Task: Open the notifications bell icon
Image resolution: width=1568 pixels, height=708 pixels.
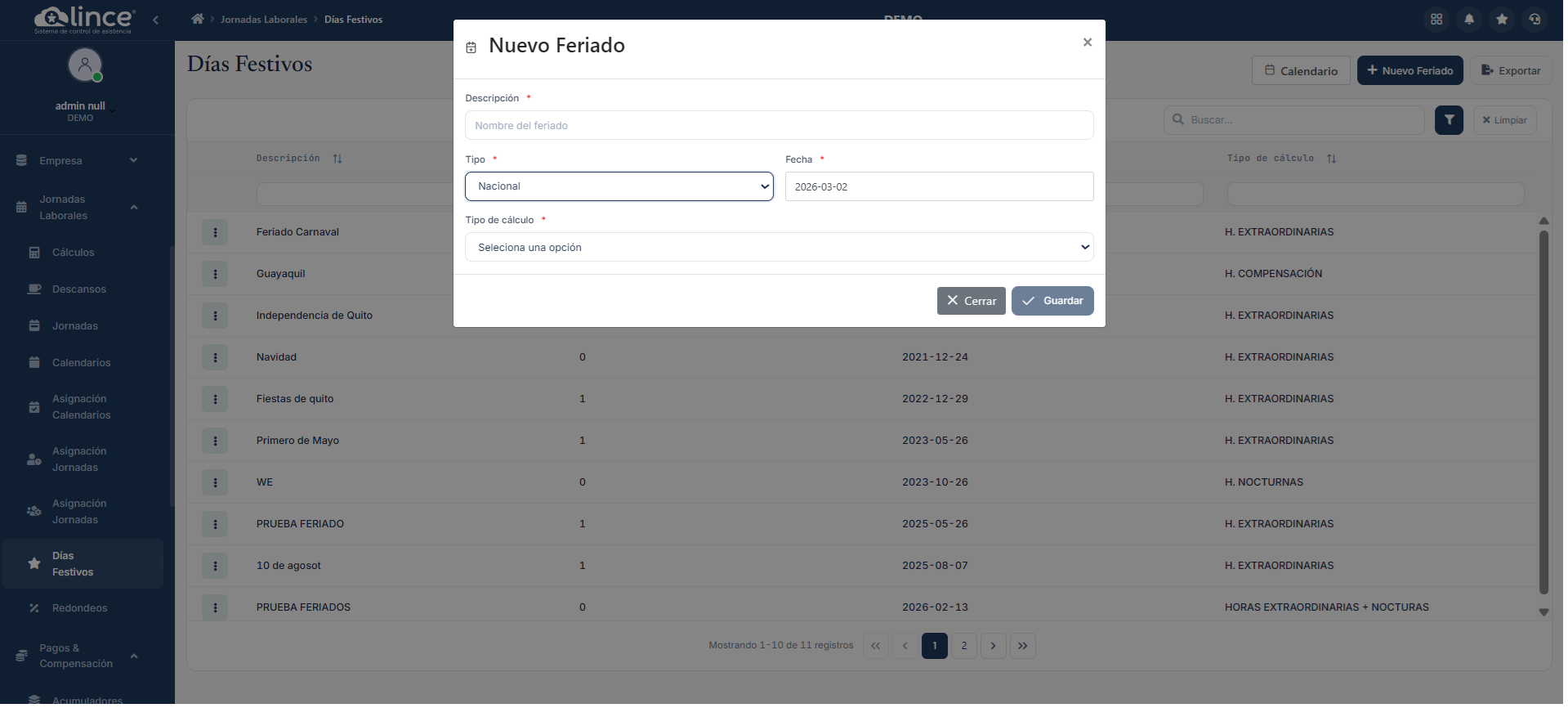Action: (1468, 19)
